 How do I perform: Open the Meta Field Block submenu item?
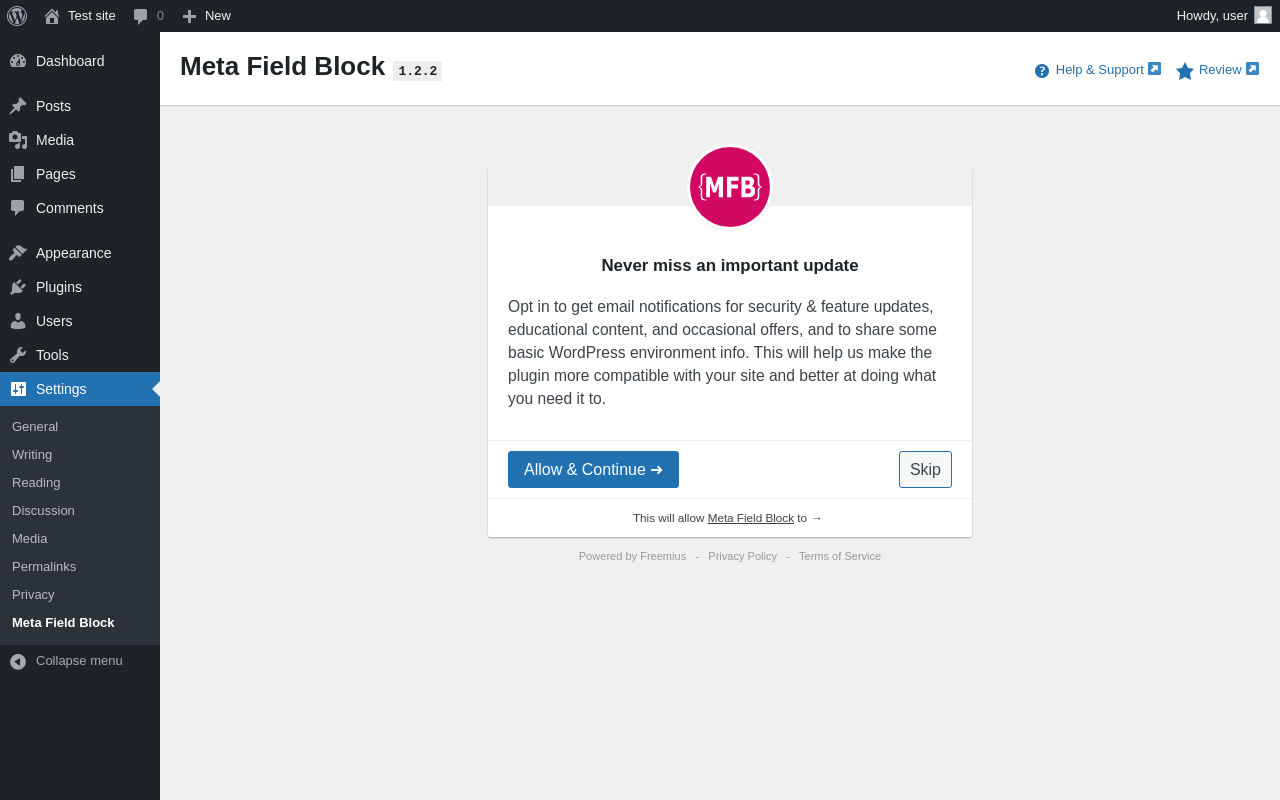click(x=63, y=622)
